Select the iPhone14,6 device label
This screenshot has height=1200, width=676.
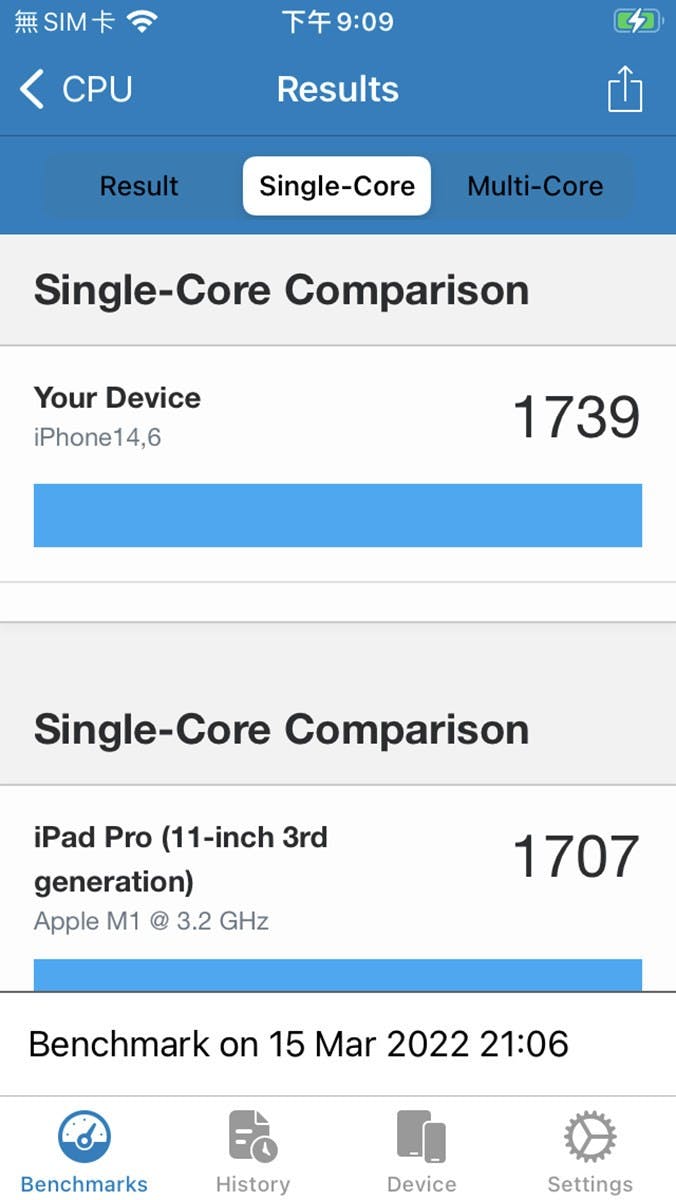tap(97, 437)
